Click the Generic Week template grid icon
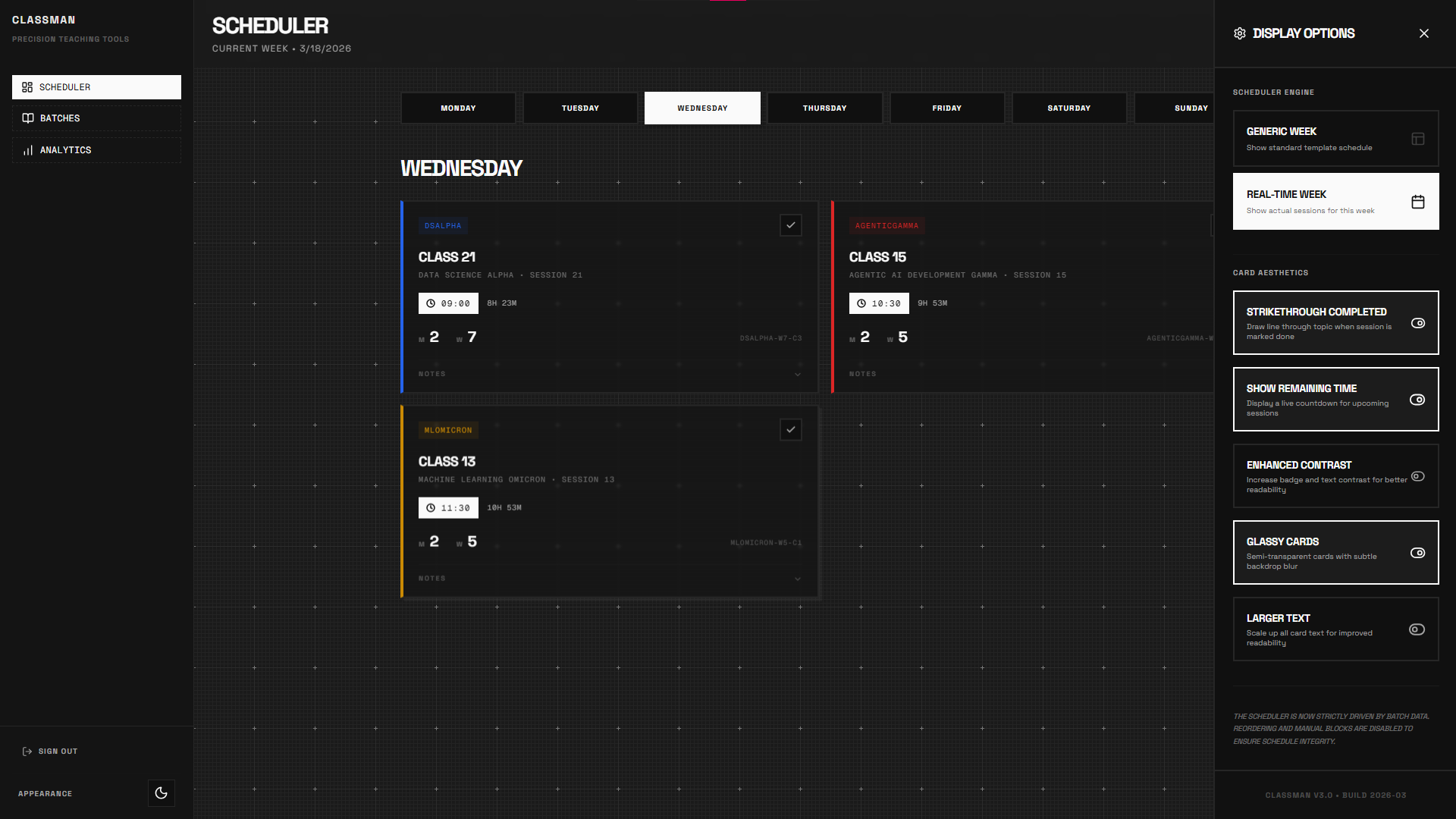This screenshot has height=819, width=1456. [1417, 139]
